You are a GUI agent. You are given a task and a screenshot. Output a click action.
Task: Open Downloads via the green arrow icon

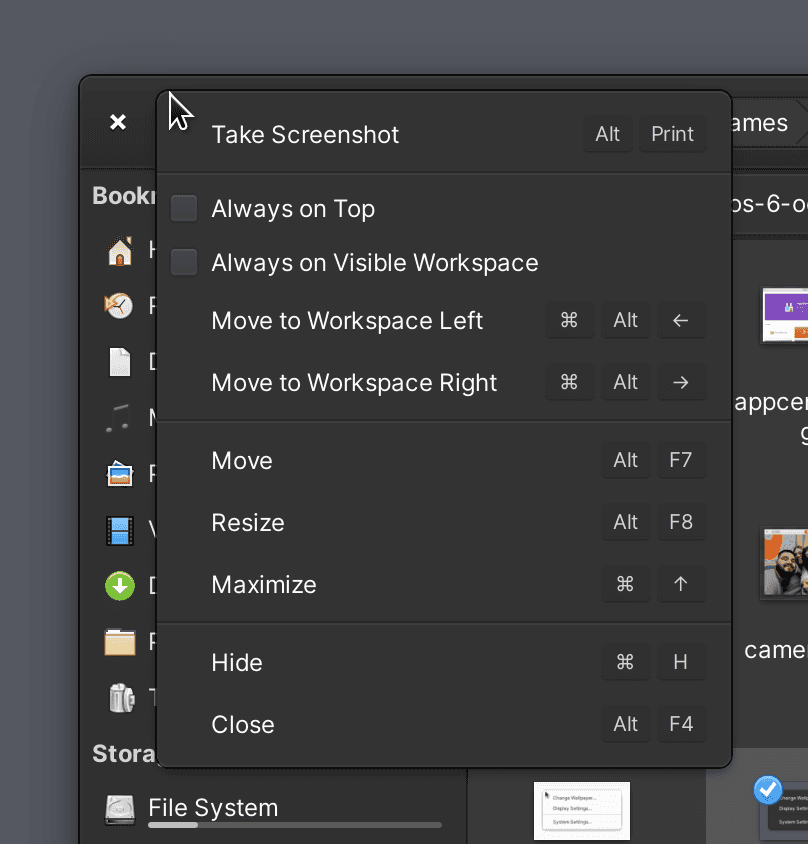[x=120, y=586]
